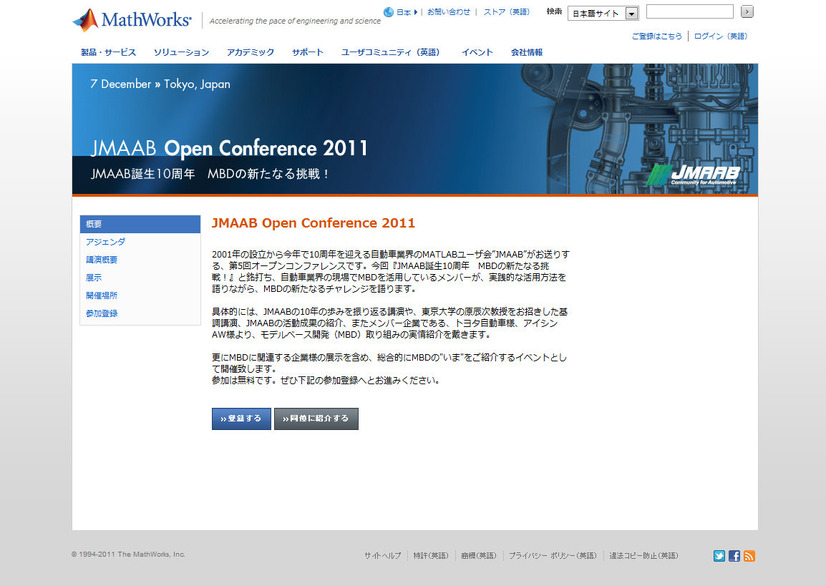The height and width of the screenshot is (586, 826).
Task: Open the 日本 country selector
Action: click(x=407, y=12)
